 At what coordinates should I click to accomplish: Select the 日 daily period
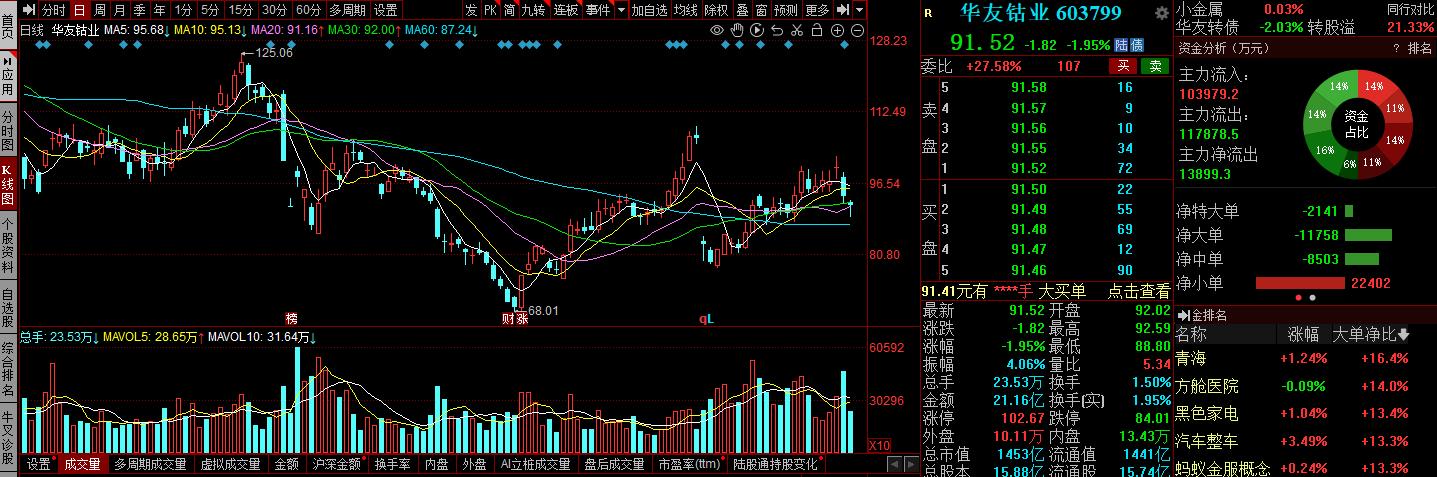click(78, 10)
